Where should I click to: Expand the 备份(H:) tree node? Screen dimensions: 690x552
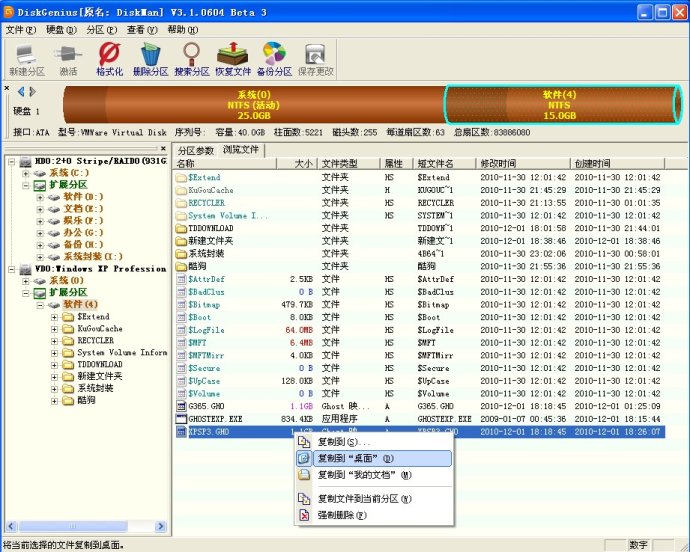(40, 245)
